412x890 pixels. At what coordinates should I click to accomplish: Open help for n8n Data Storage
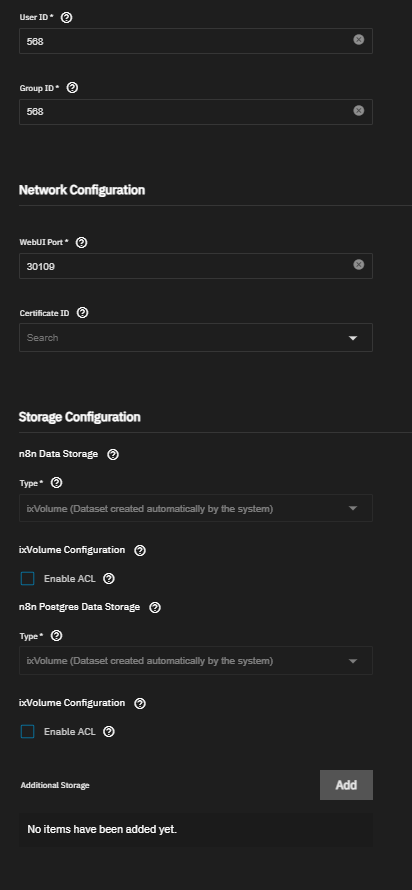click(113, 455)
